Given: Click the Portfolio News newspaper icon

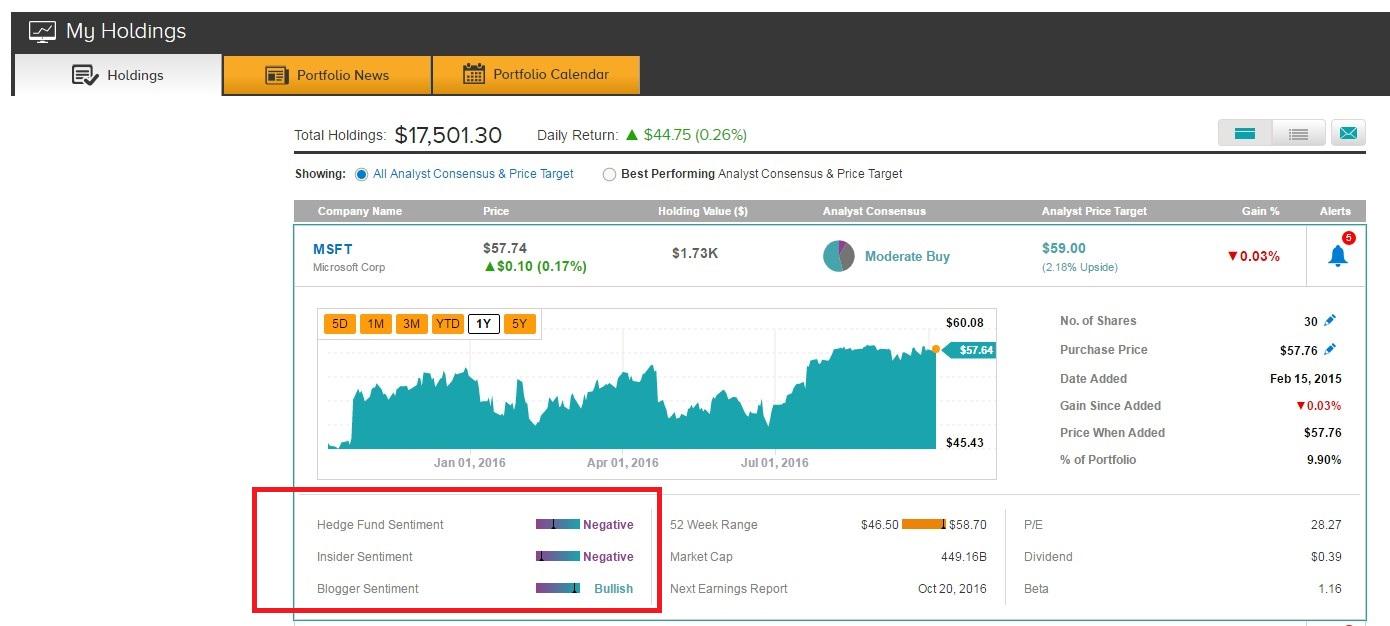Looking at the screenshot, I should point(277,76).
